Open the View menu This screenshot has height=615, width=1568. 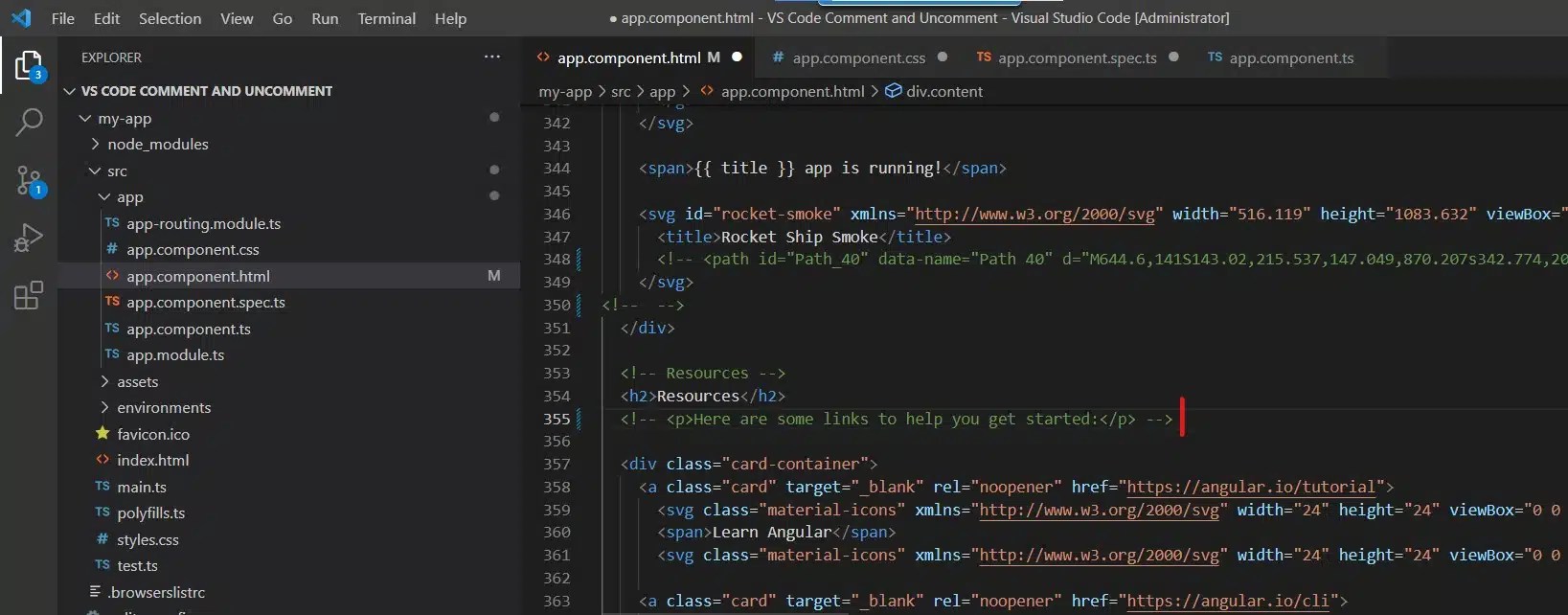coord(237,18)
